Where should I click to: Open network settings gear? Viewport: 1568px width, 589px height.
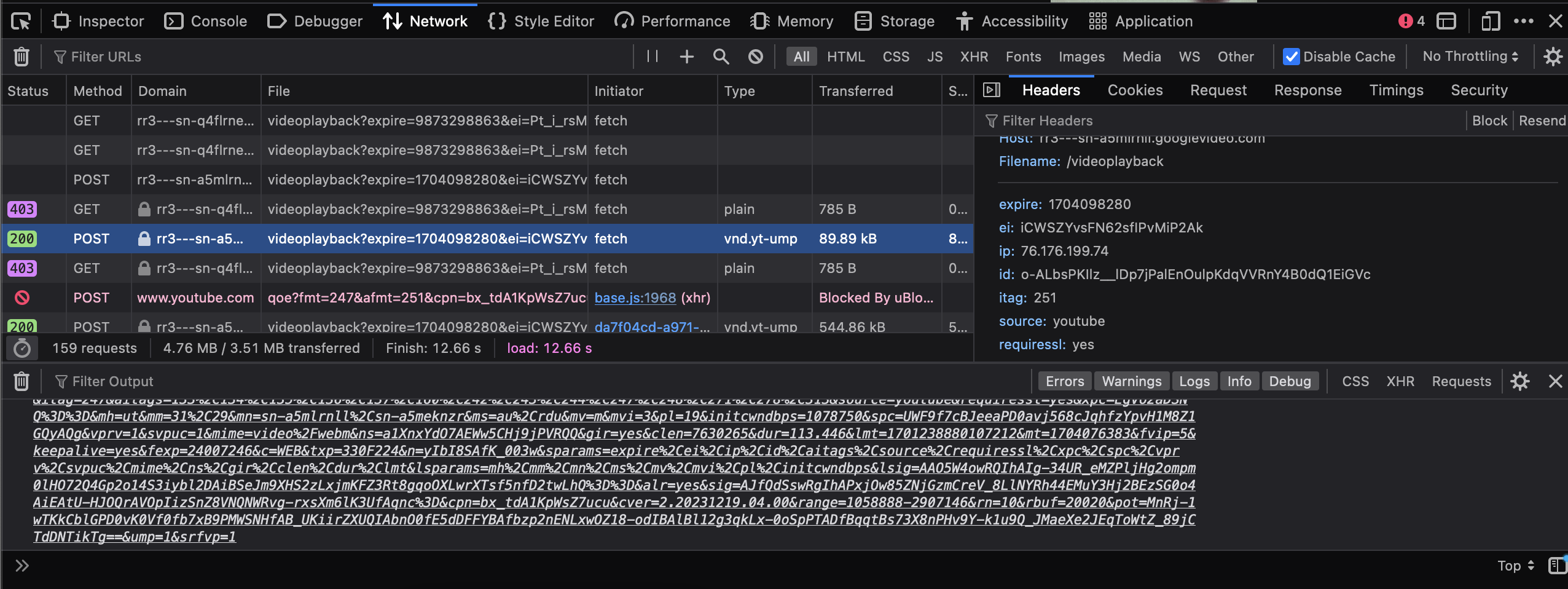(x=1553, y=57)
